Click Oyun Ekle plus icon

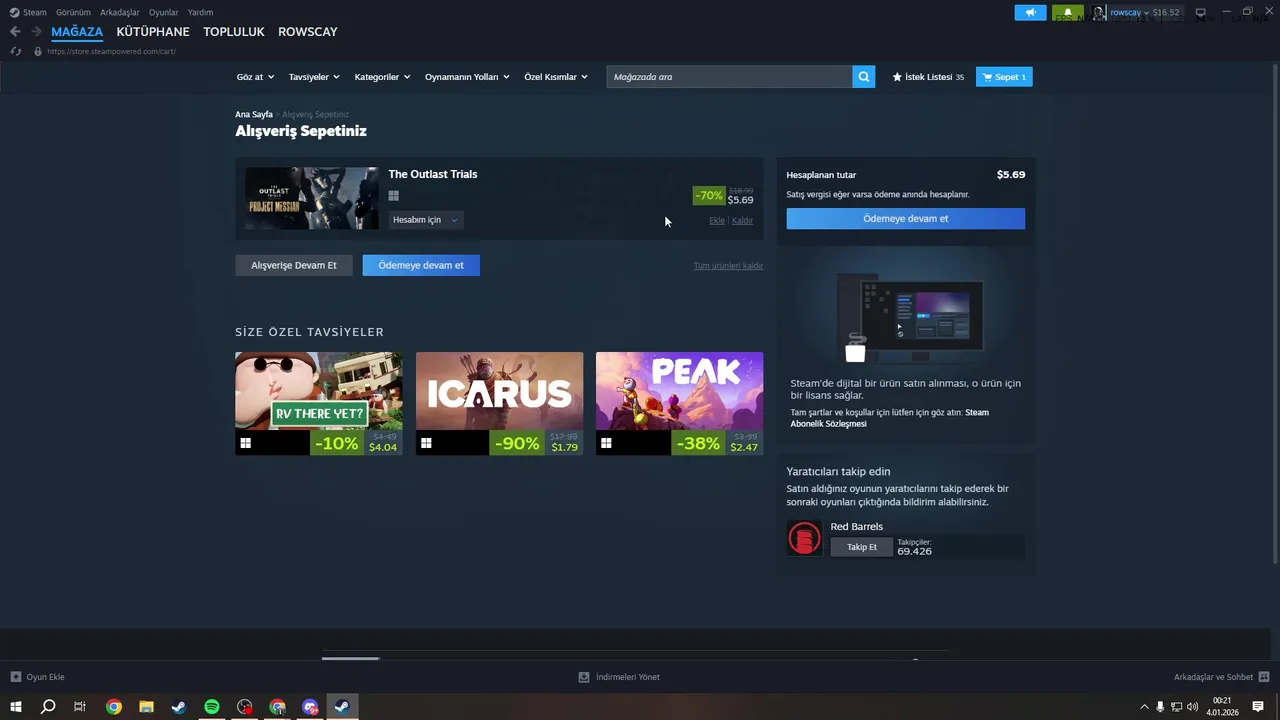coord(15,677)
